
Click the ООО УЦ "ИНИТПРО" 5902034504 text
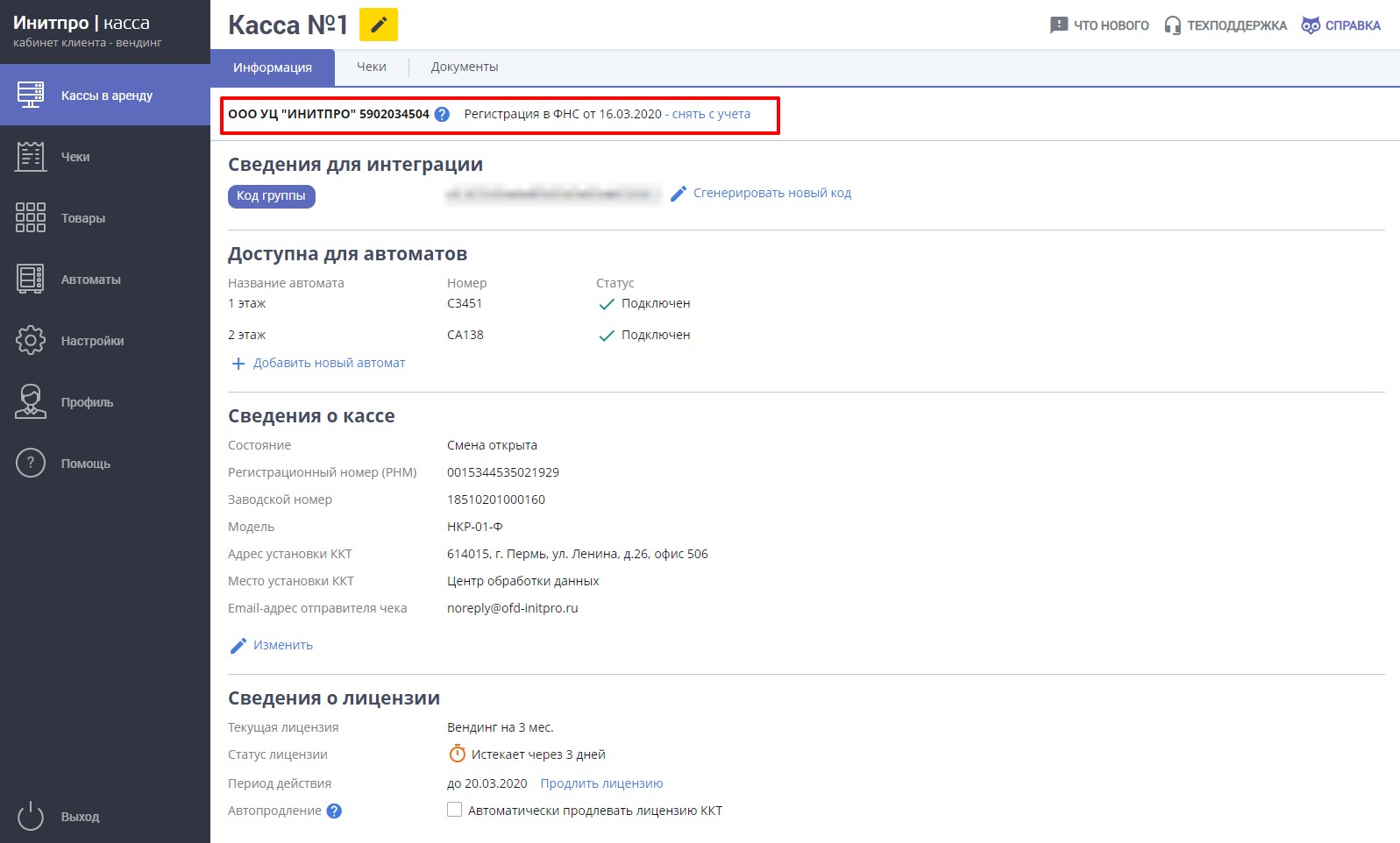[329, 114]
